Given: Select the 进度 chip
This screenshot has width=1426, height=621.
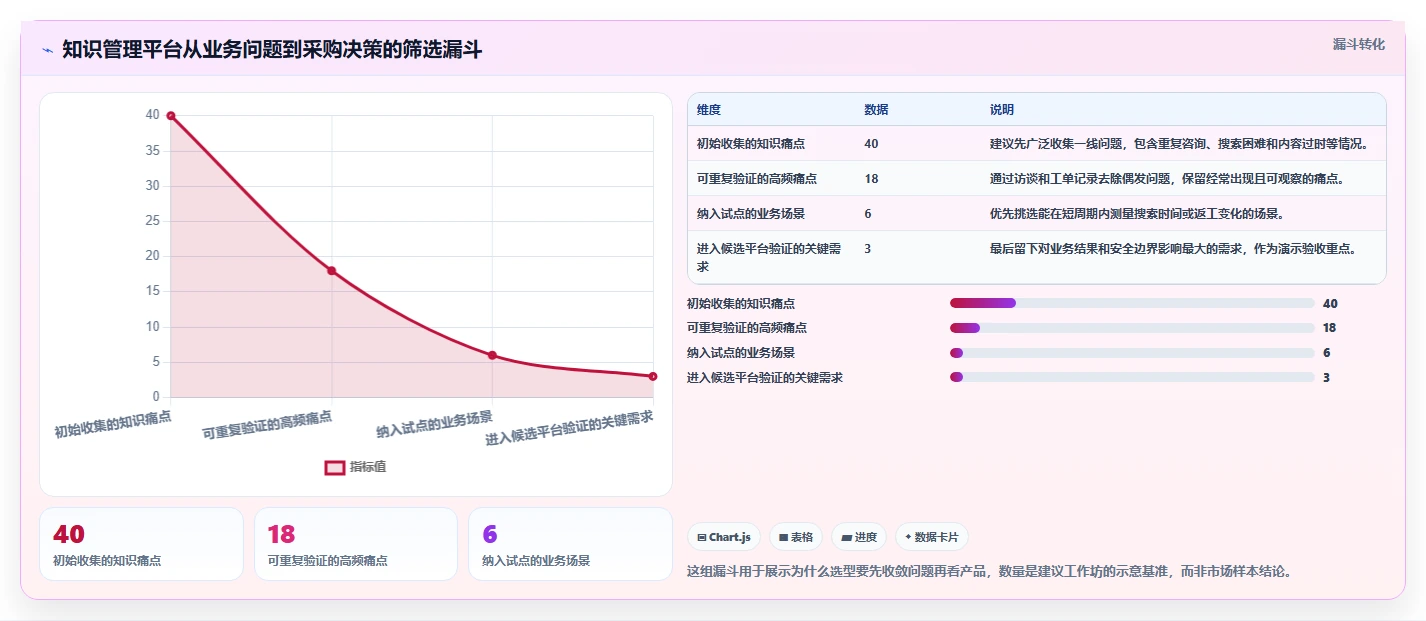Looking at the screenshot, I should [x=859, y=537].
